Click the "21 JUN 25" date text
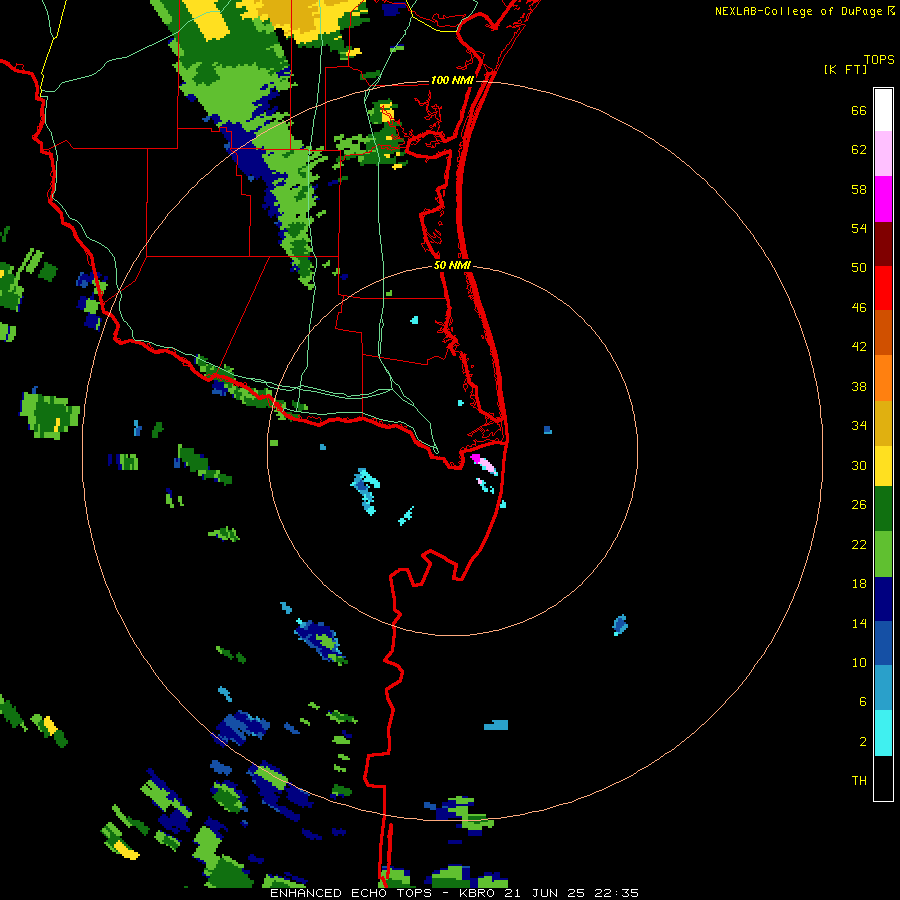The image size is (900, 900). [x=545, y=893]
